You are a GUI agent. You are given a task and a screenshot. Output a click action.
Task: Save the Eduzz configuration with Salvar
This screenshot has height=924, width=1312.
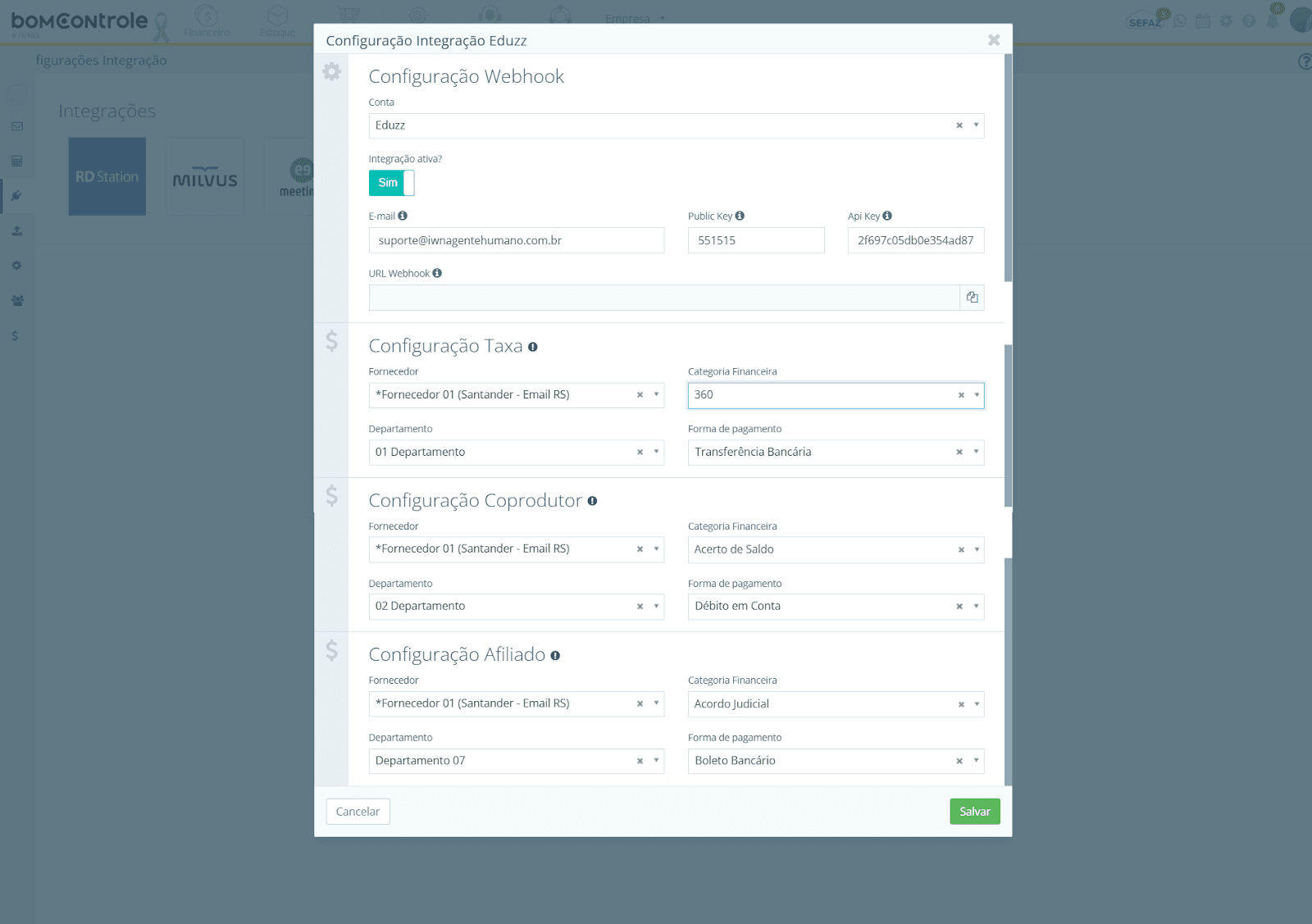(x=975, y=812)
